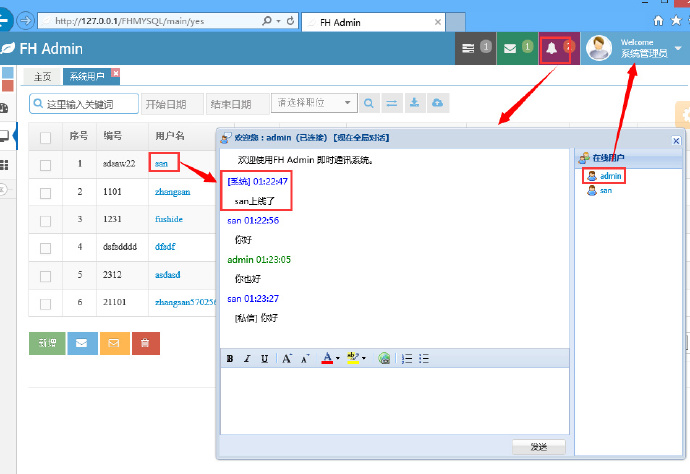Close the 系统用户 tab
The image size is (690, 474).
coord(115,73)
